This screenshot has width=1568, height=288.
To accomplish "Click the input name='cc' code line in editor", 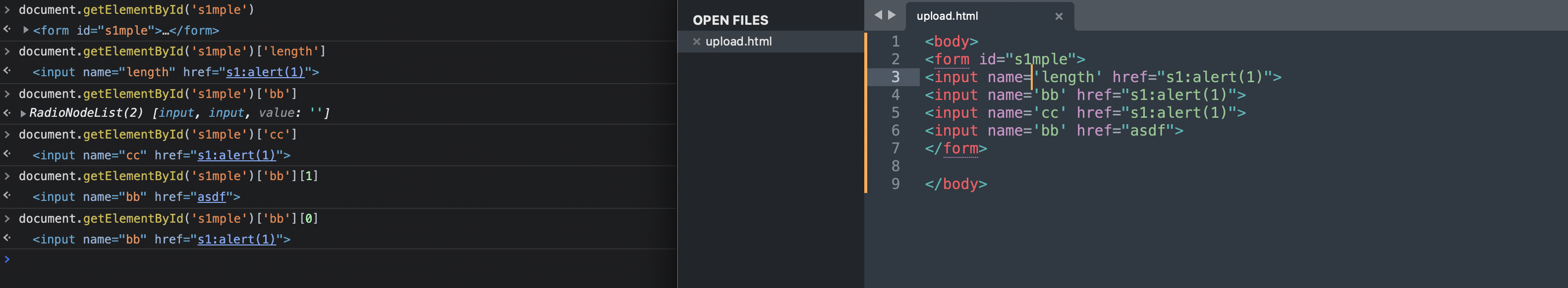I will click(x=1085, y=113).
